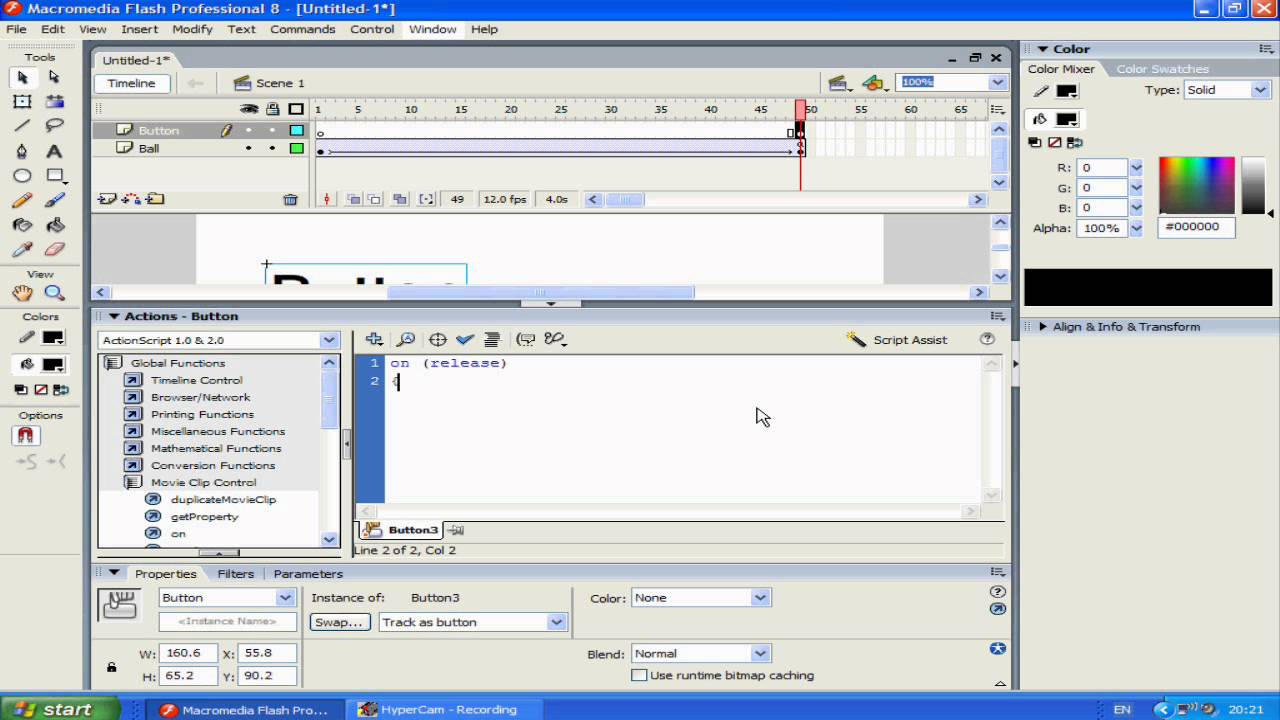Toggle outline square of Button layer
Image resolution: width=1280 pixels, height=720 pixels.
[296, 130]
